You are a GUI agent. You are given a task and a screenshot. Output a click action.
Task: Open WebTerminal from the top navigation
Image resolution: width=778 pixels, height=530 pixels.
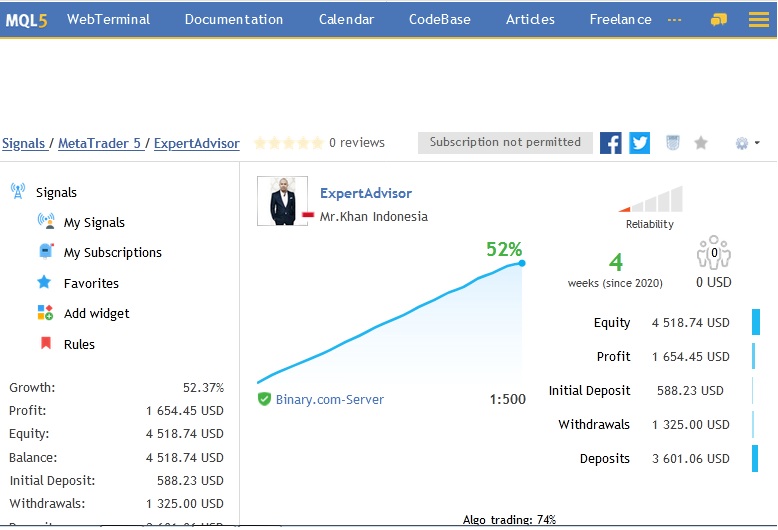pos(108,19)
